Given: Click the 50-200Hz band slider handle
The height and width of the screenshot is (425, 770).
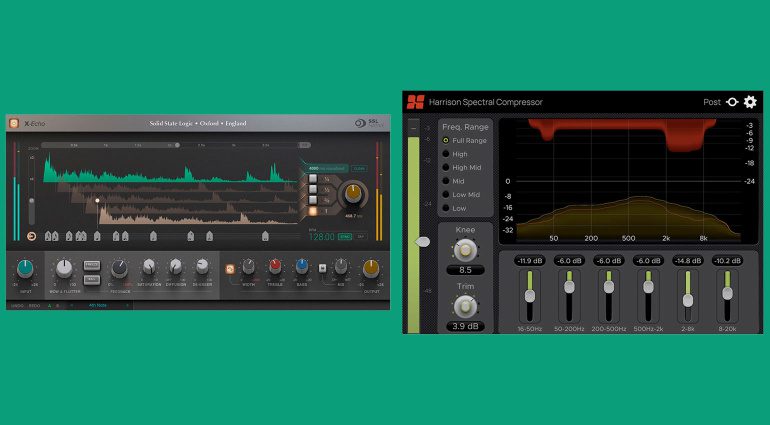Looking at the screenshot, I should click(x=569, y=287).
